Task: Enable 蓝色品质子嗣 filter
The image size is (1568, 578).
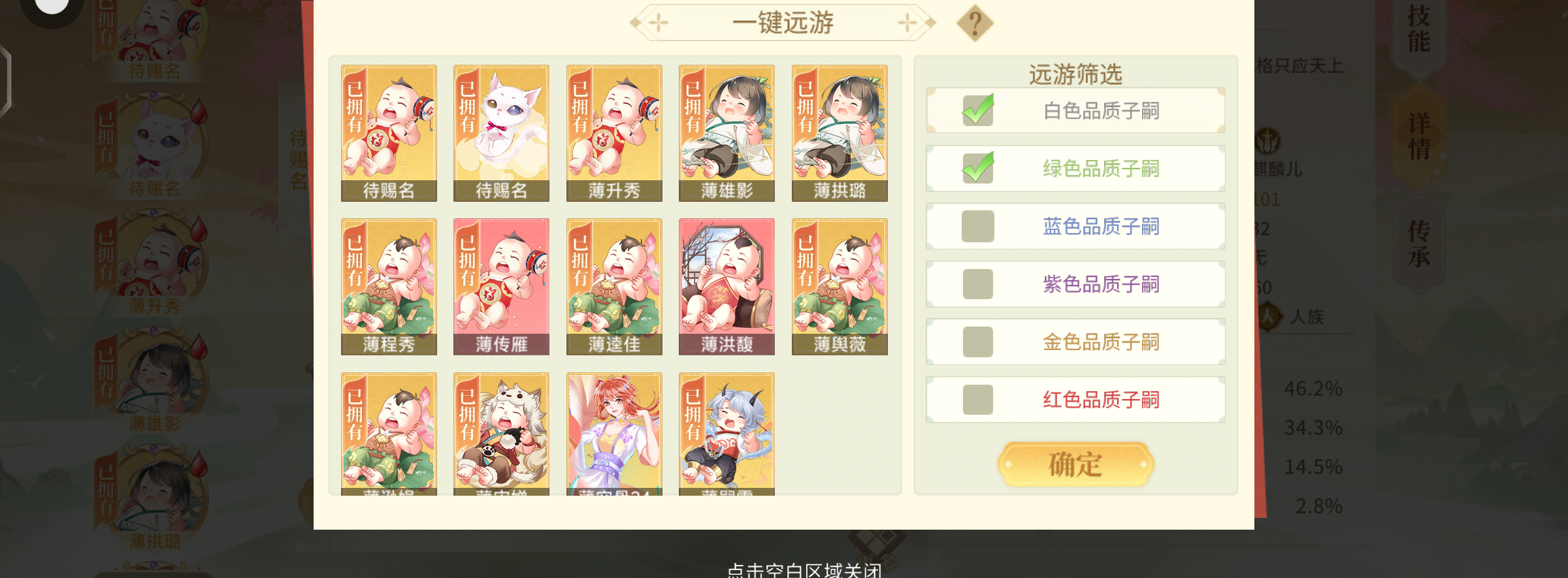Action: pos(978,226)
